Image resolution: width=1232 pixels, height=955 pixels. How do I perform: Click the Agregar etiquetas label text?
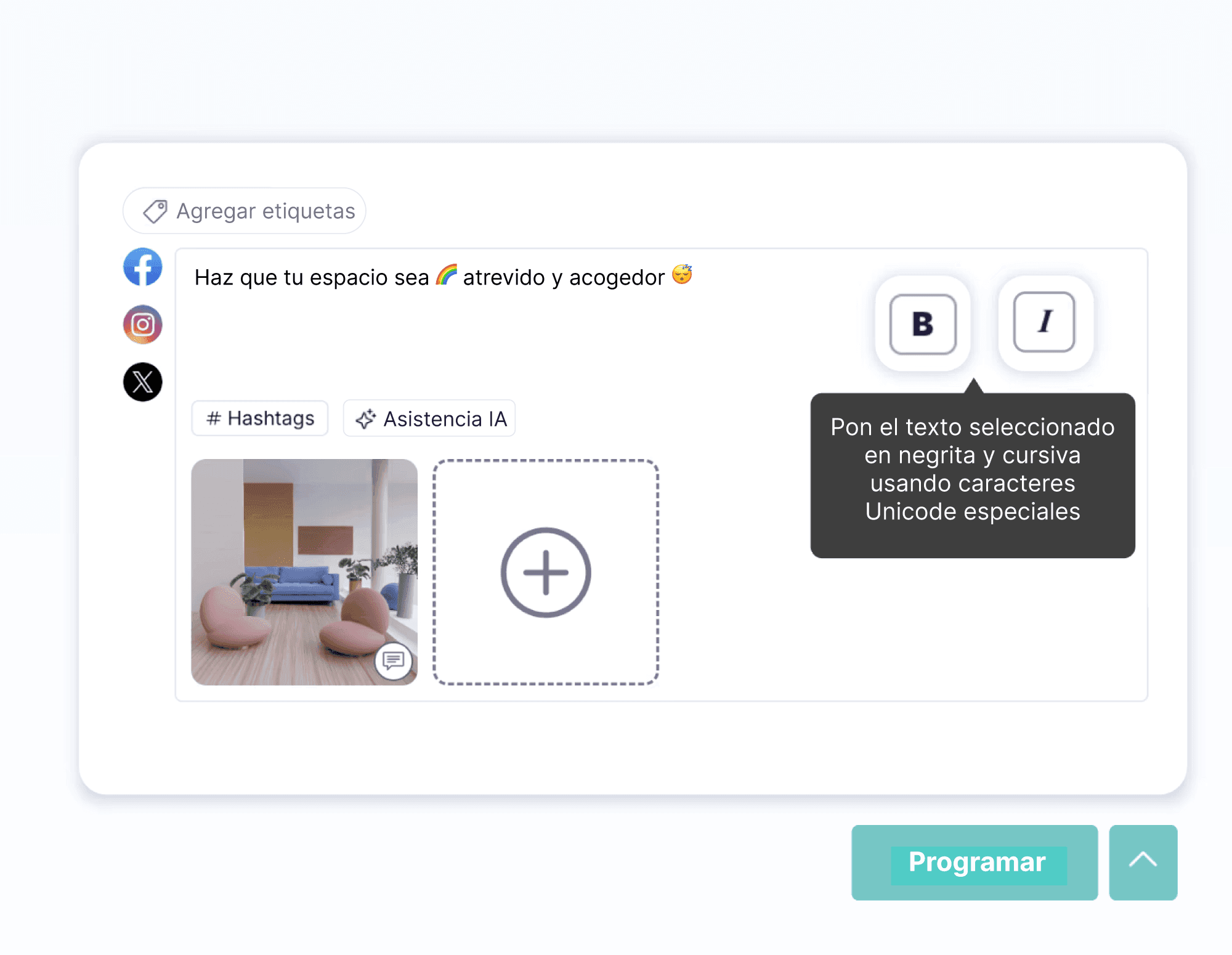point(266,211)
